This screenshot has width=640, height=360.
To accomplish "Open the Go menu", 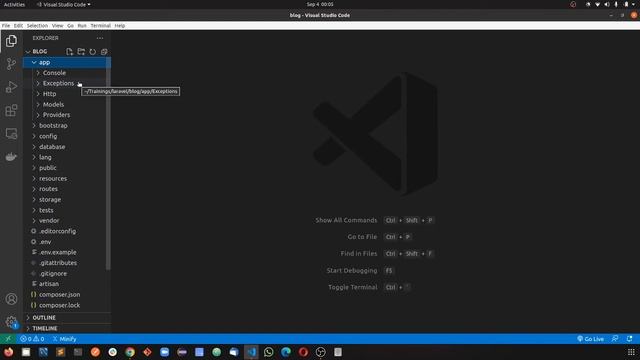I will (x=71, y=26).
